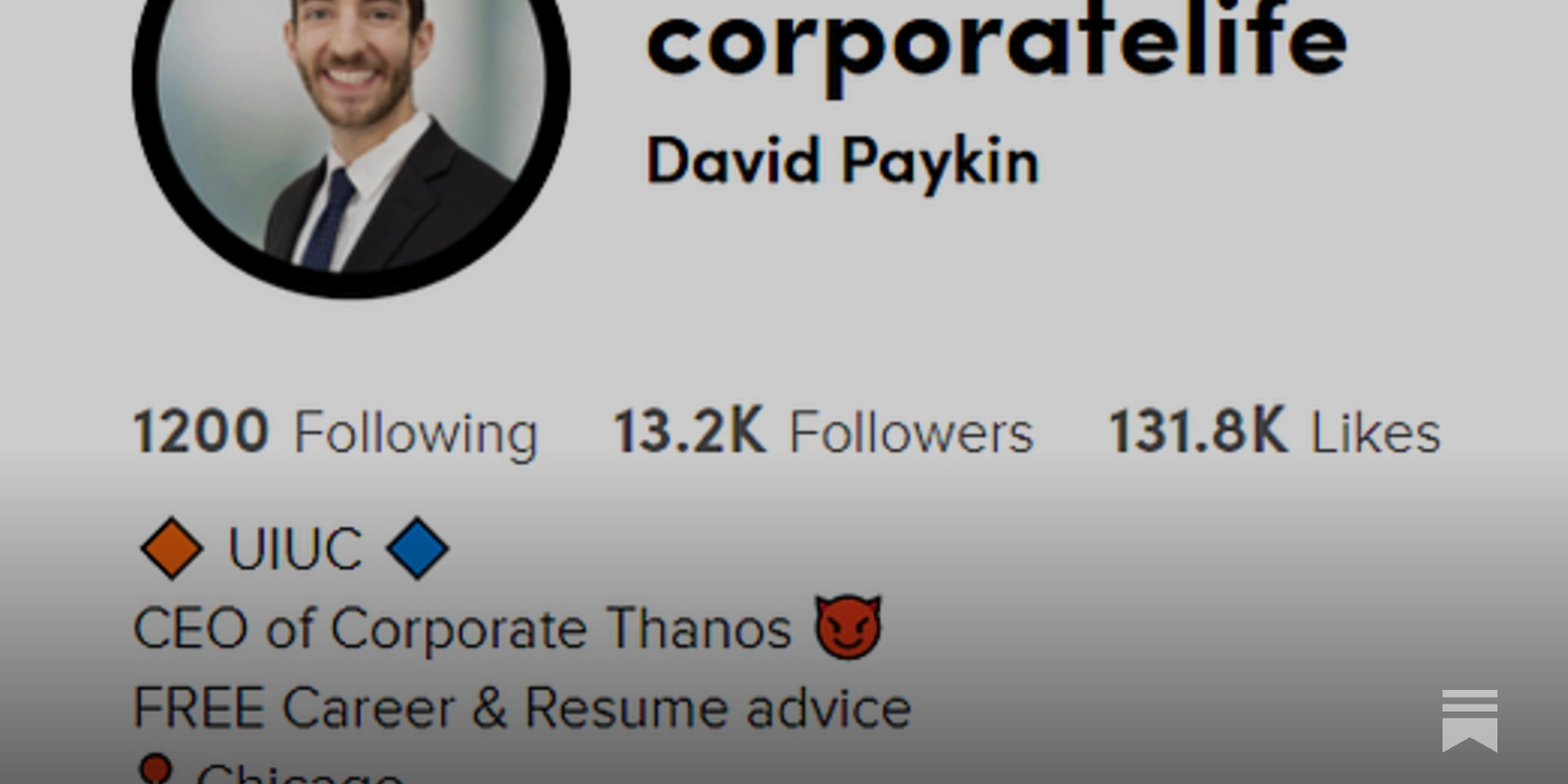The image size is (1568, 784).
Task: Click the red devil emoji icon
Action: 848,627
